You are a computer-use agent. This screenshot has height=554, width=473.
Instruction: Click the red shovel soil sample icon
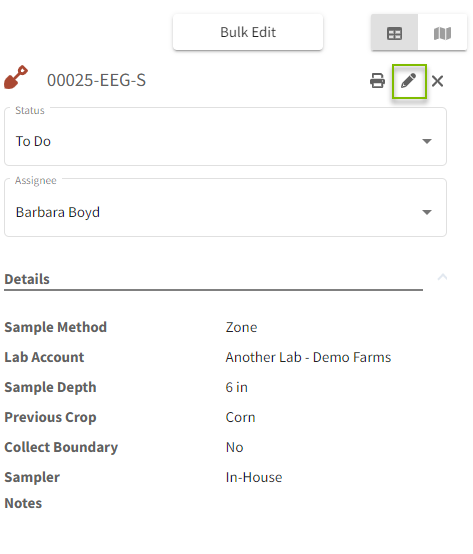pyautogui.click(x=16, y=77)
